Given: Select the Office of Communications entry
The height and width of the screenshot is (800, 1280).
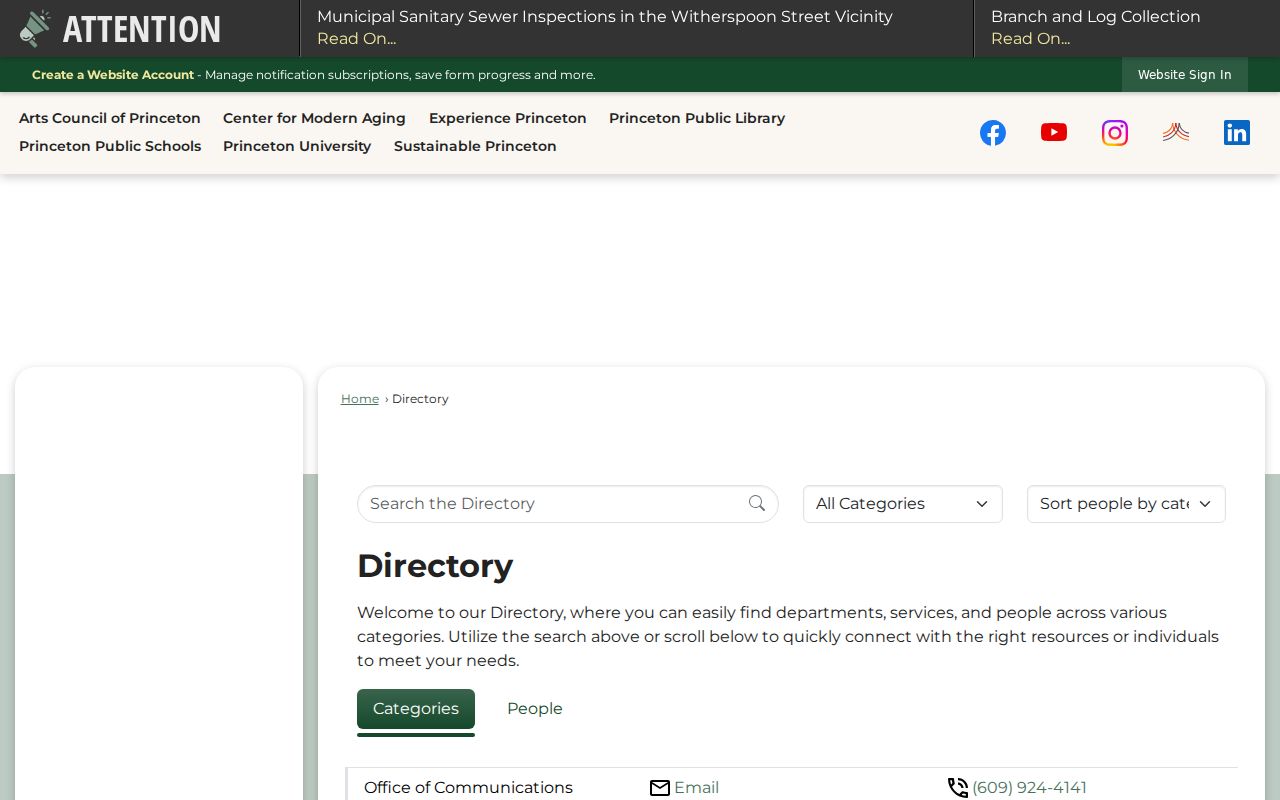Looking at the screenshot, I should coord(468,788).
